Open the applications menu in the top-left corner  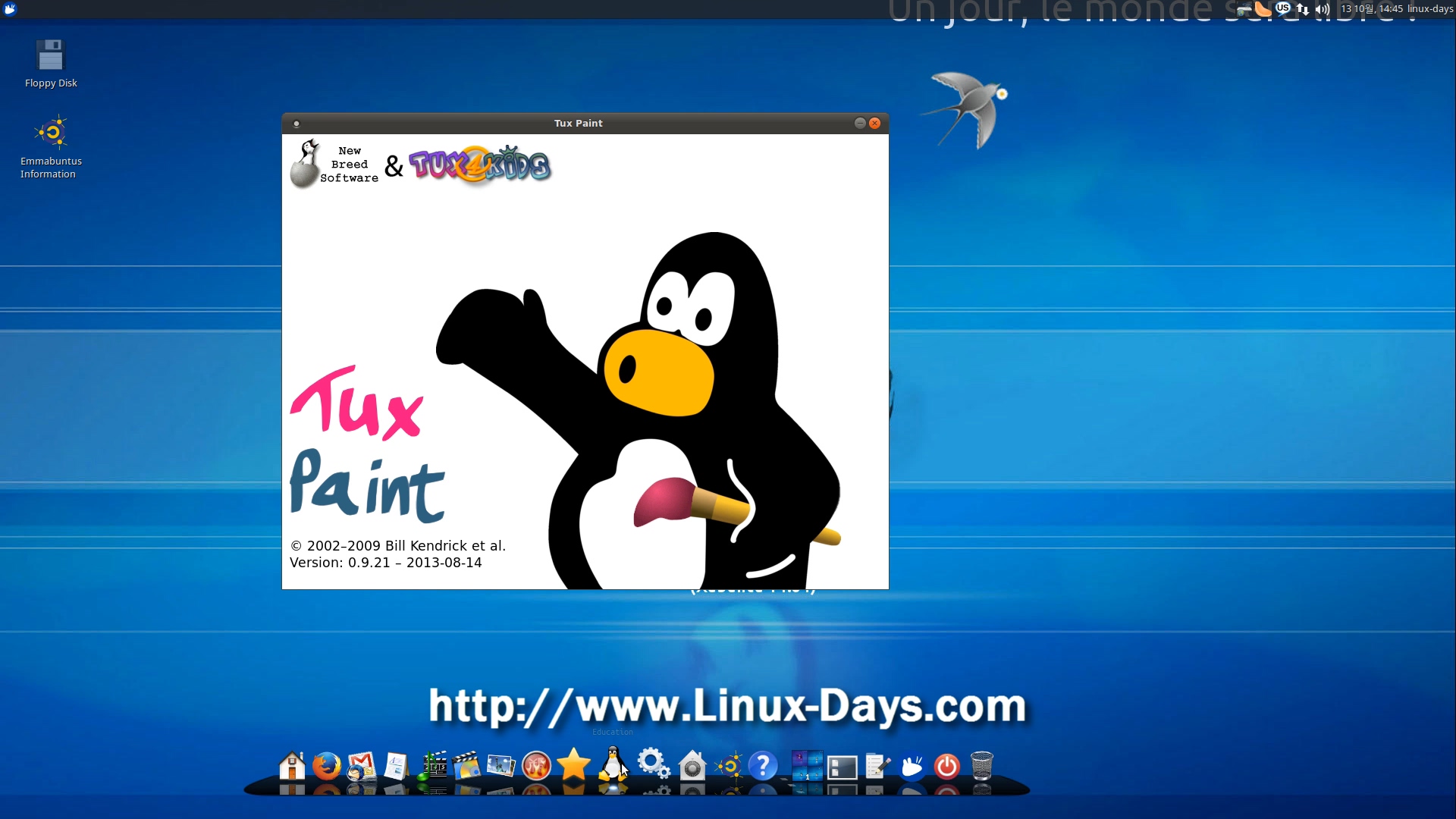coord(10,9)
